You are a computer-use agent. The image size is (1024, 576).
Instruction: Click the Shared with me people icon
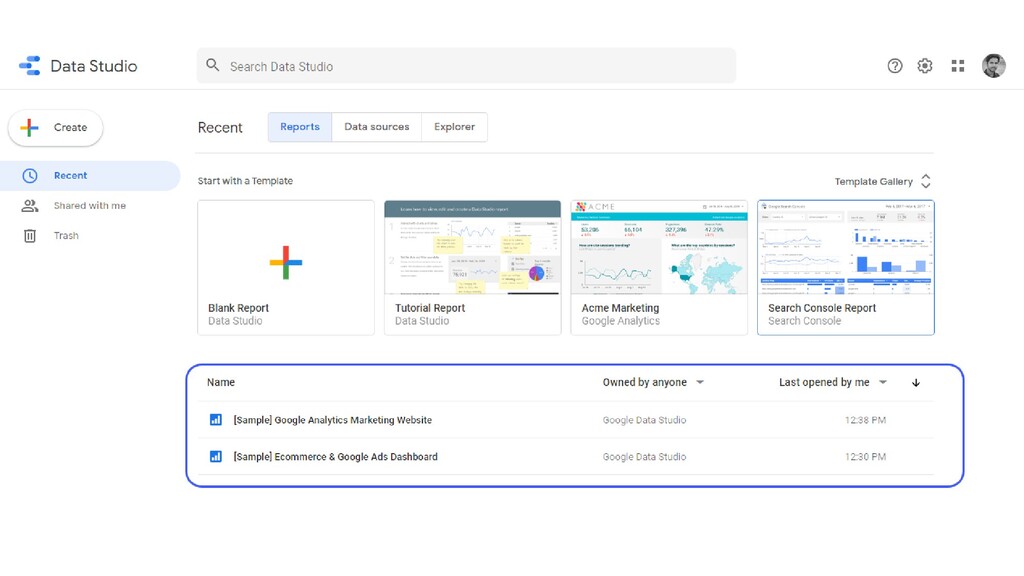[x=30, y=206]
